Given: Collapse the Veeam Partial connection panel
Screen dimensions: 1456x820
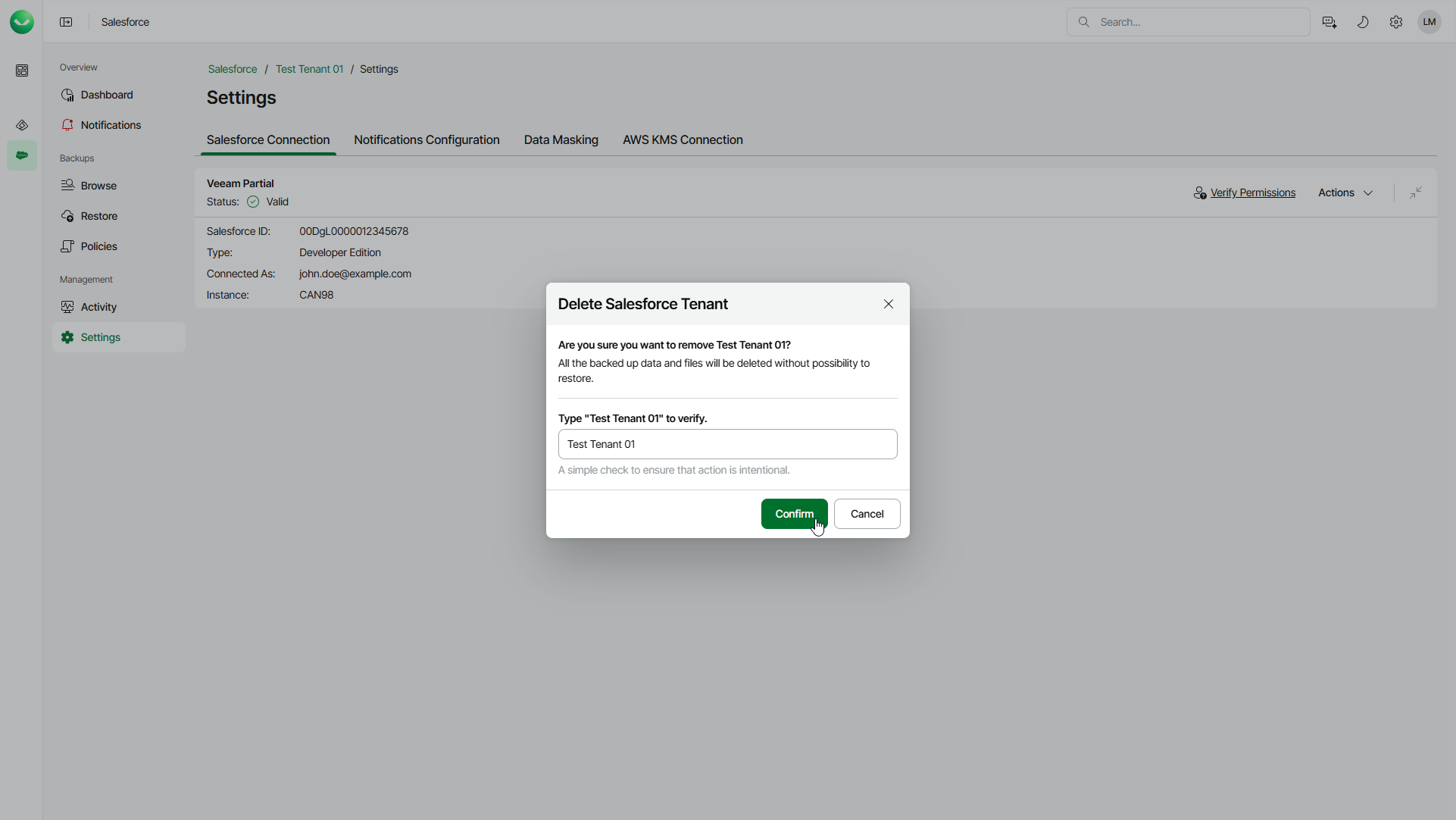Looking at the screenshot, I should tap(1416, 192).
